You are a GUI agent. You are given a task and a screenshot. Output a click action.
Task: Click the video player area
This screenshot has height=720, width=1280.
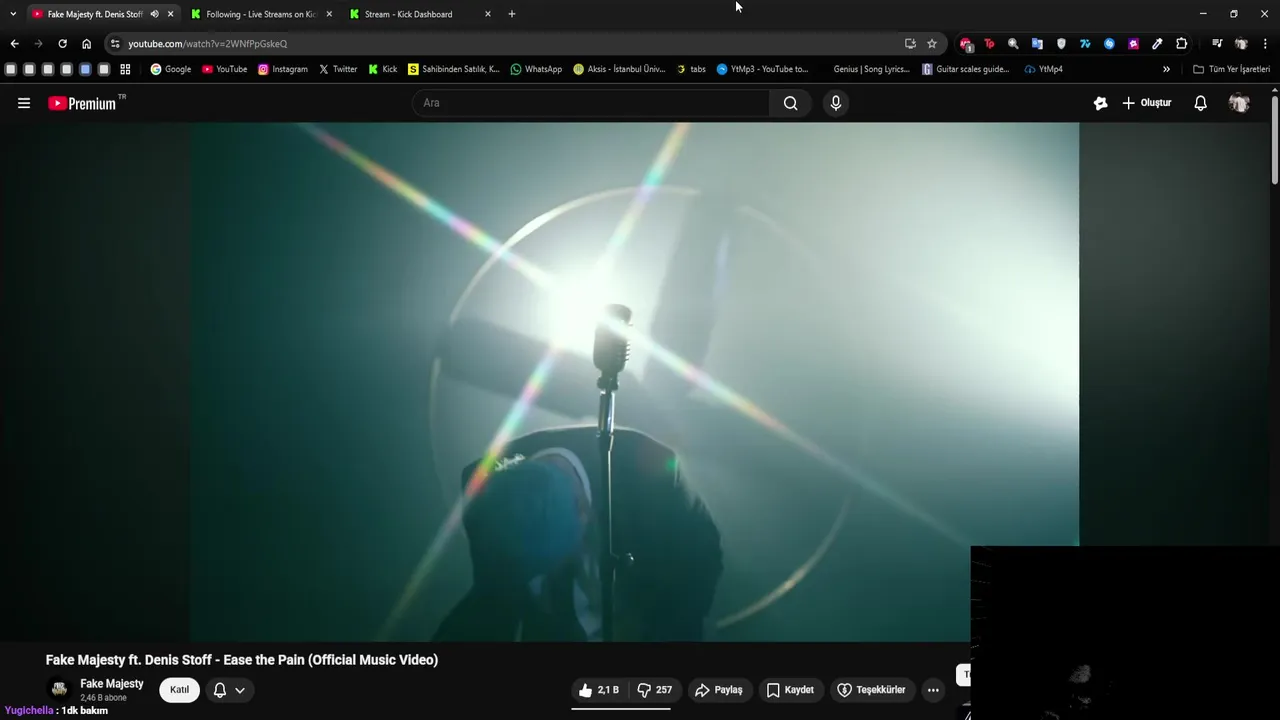coord(634,381)
